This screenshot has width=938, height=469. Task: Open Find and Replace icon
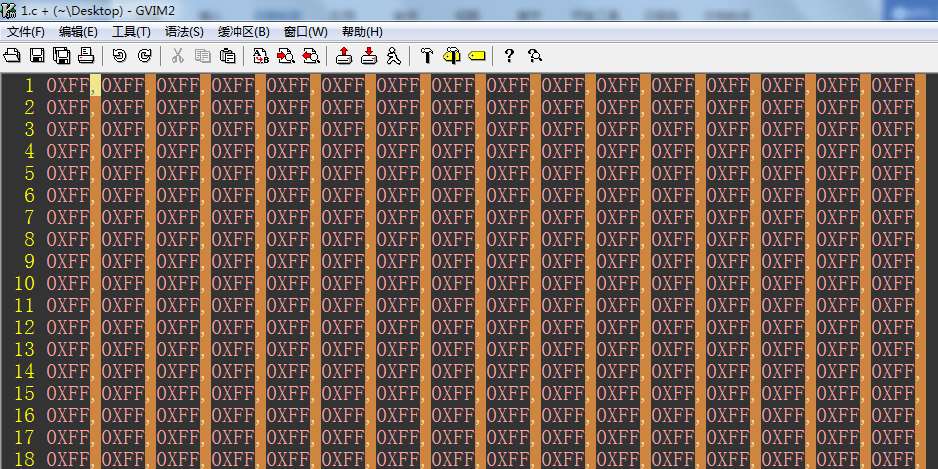coord(261,56)
